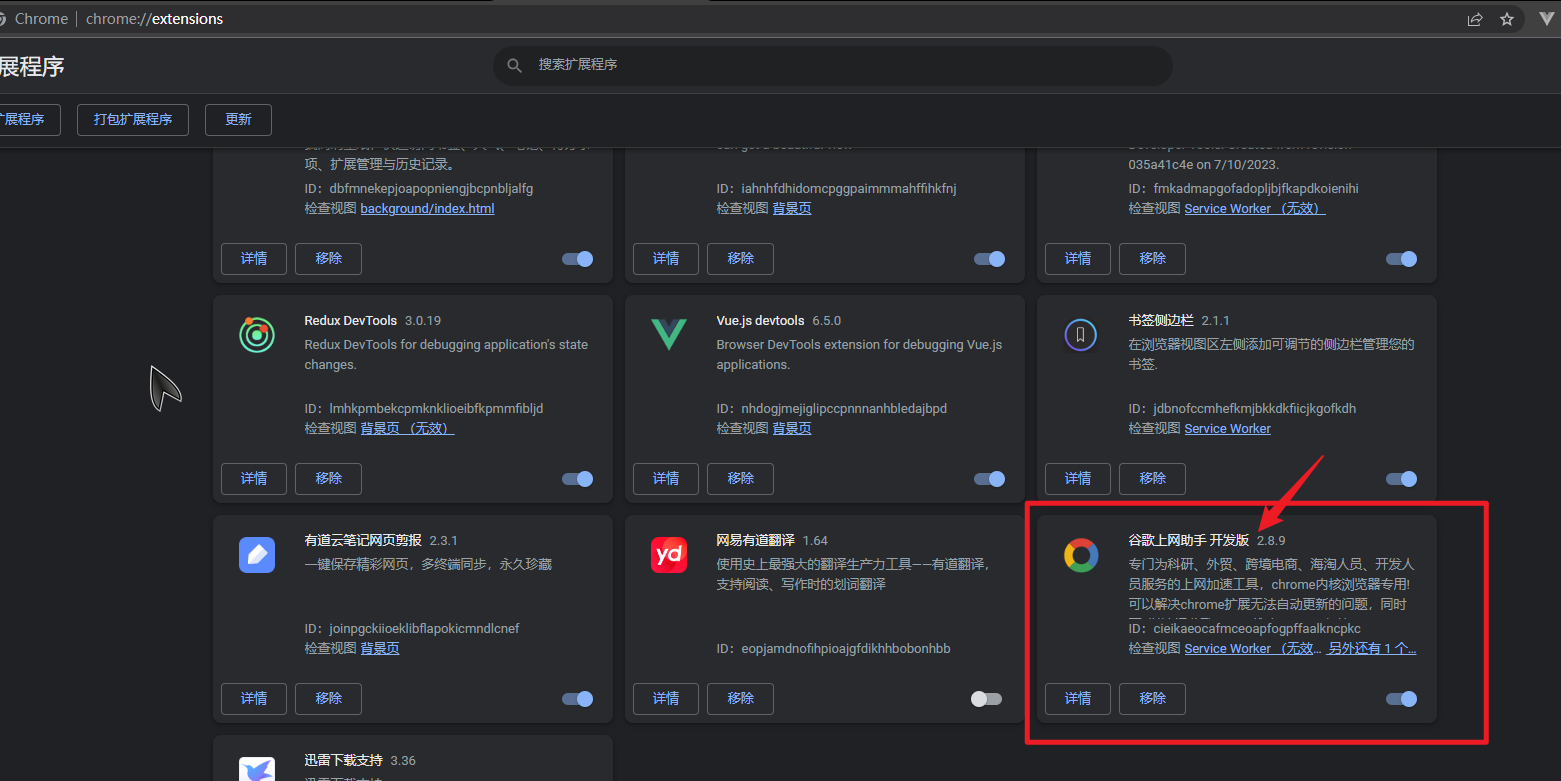Open the 书签侧边栏 Service Worker link
Viewport: 1561px width, 781px height.
1227,428
